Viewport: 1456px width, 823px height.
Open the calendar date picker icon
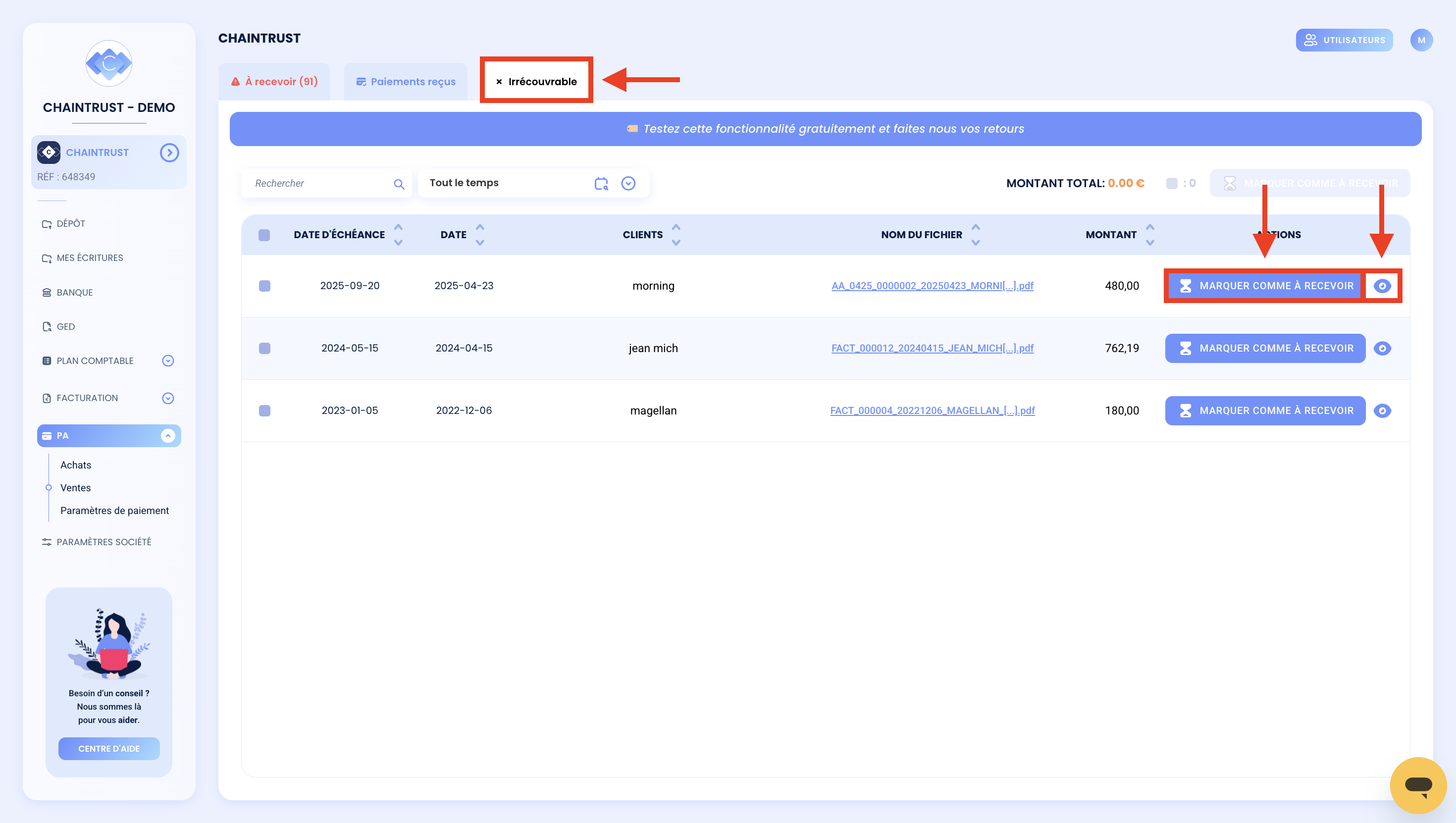coord(601,183)
